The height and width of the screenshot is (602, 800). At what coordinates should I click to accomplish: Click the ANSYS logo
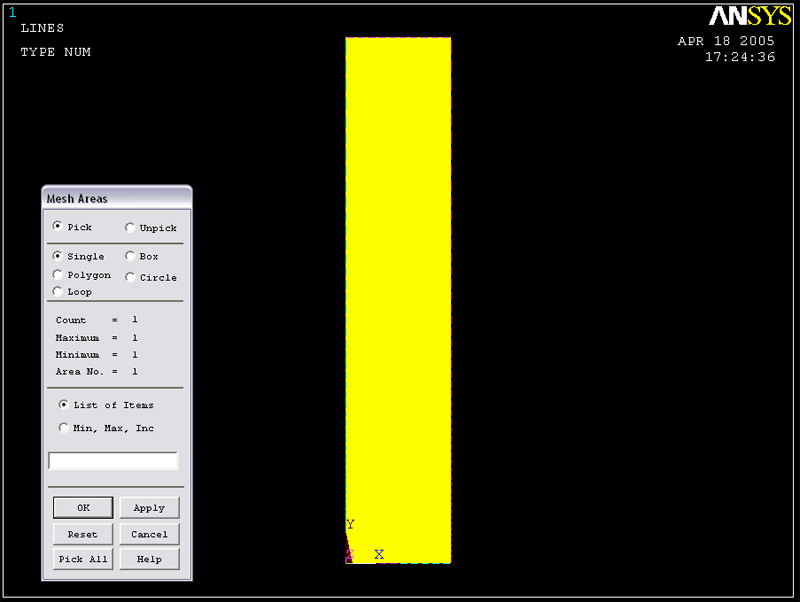coord(750,16)
